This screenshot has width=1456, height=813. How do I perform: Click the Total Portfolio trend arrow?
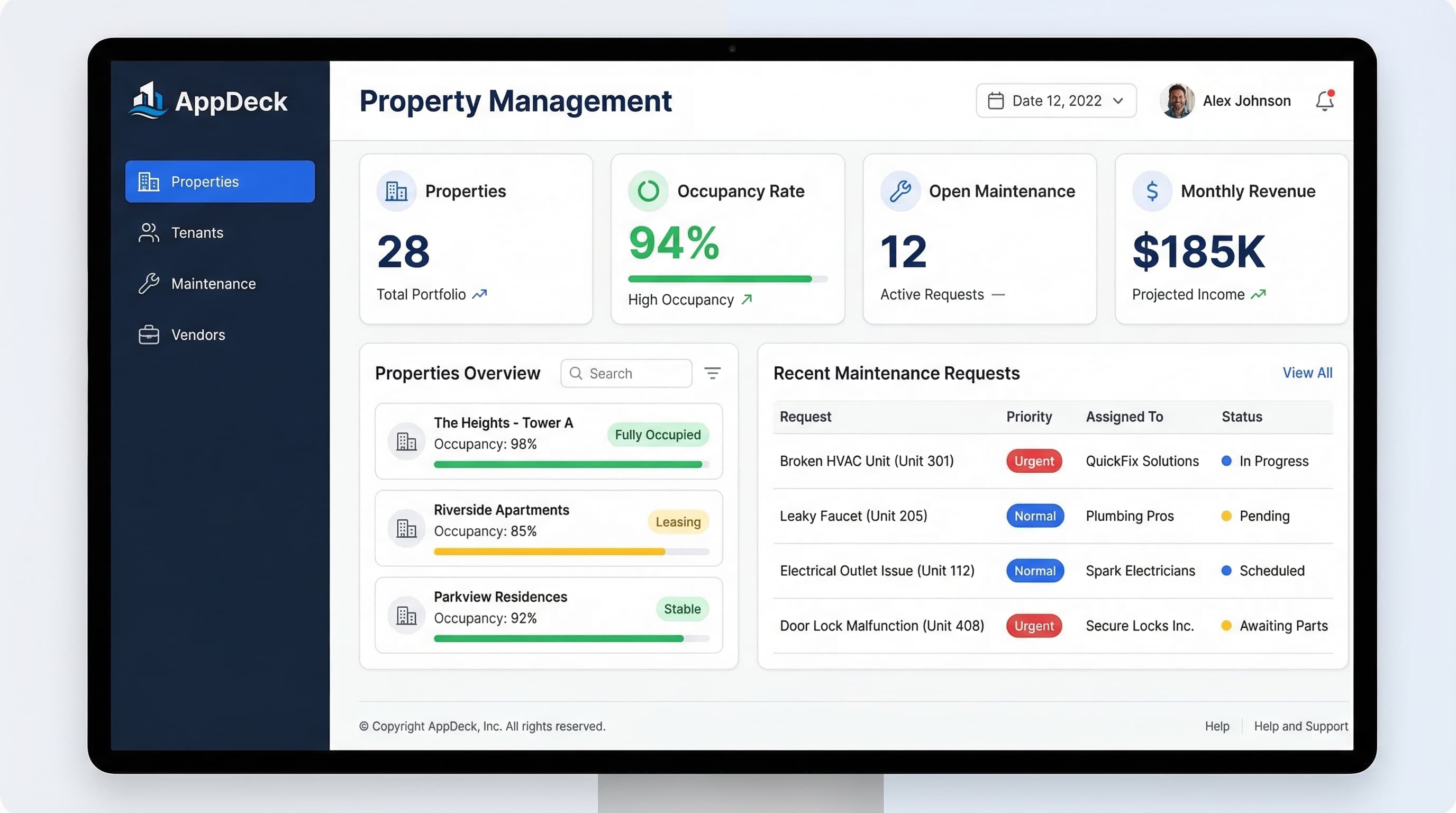coord(479,294)
